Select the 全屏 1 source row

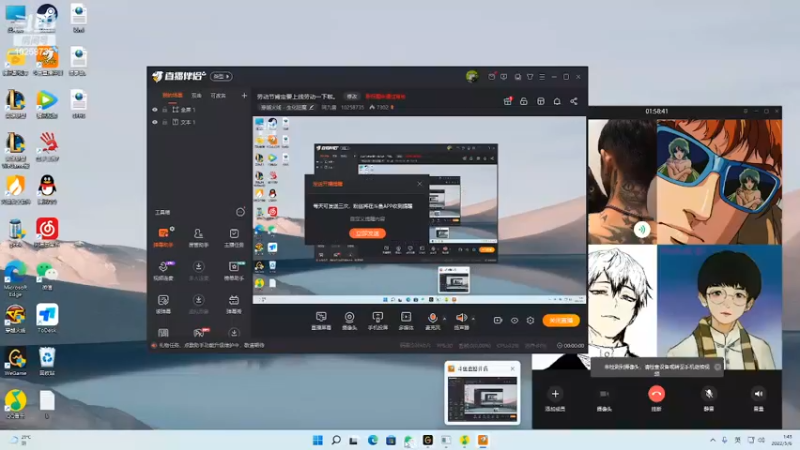pyautogui.click(x=199, y=110)
